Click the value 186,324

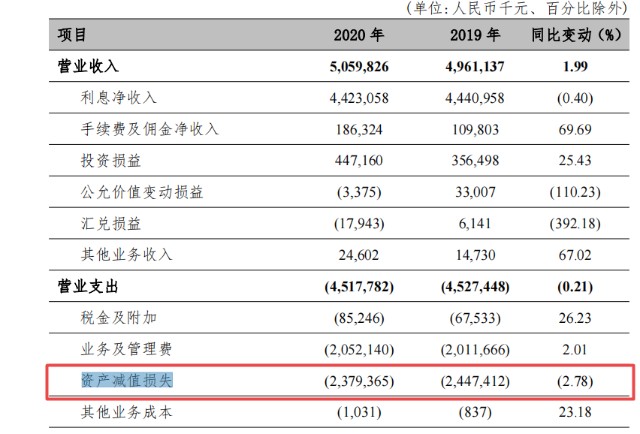(x=359, y=130)
